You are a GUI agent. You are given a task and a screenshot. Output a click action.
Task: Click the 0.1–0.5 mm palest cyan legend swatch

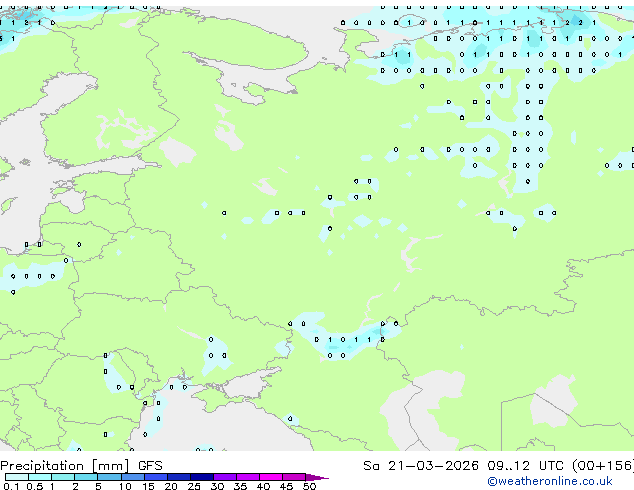click(x=17, y=477)
